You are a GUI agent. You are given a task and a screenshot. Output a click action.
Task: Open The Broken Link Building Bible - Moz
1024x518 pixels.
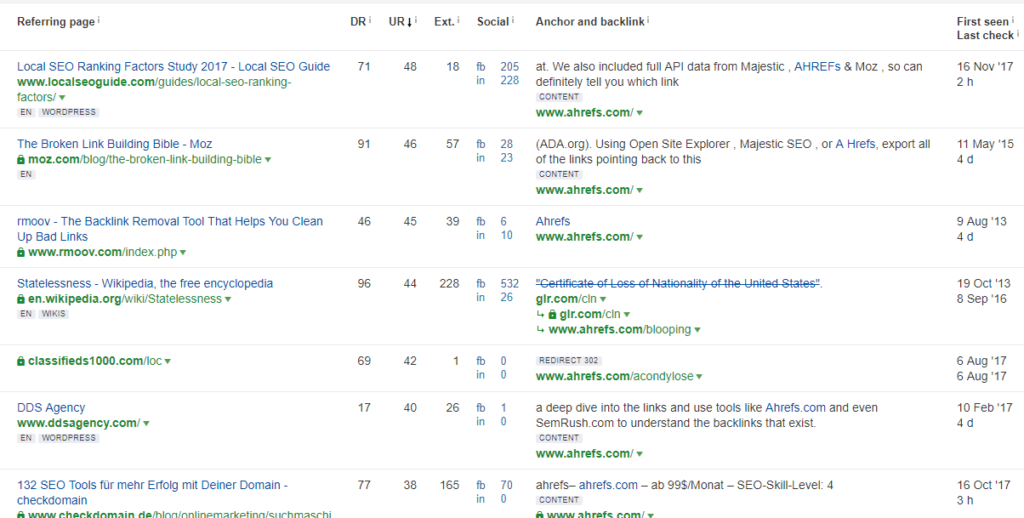pyautogui.click(x=114, y=144)
